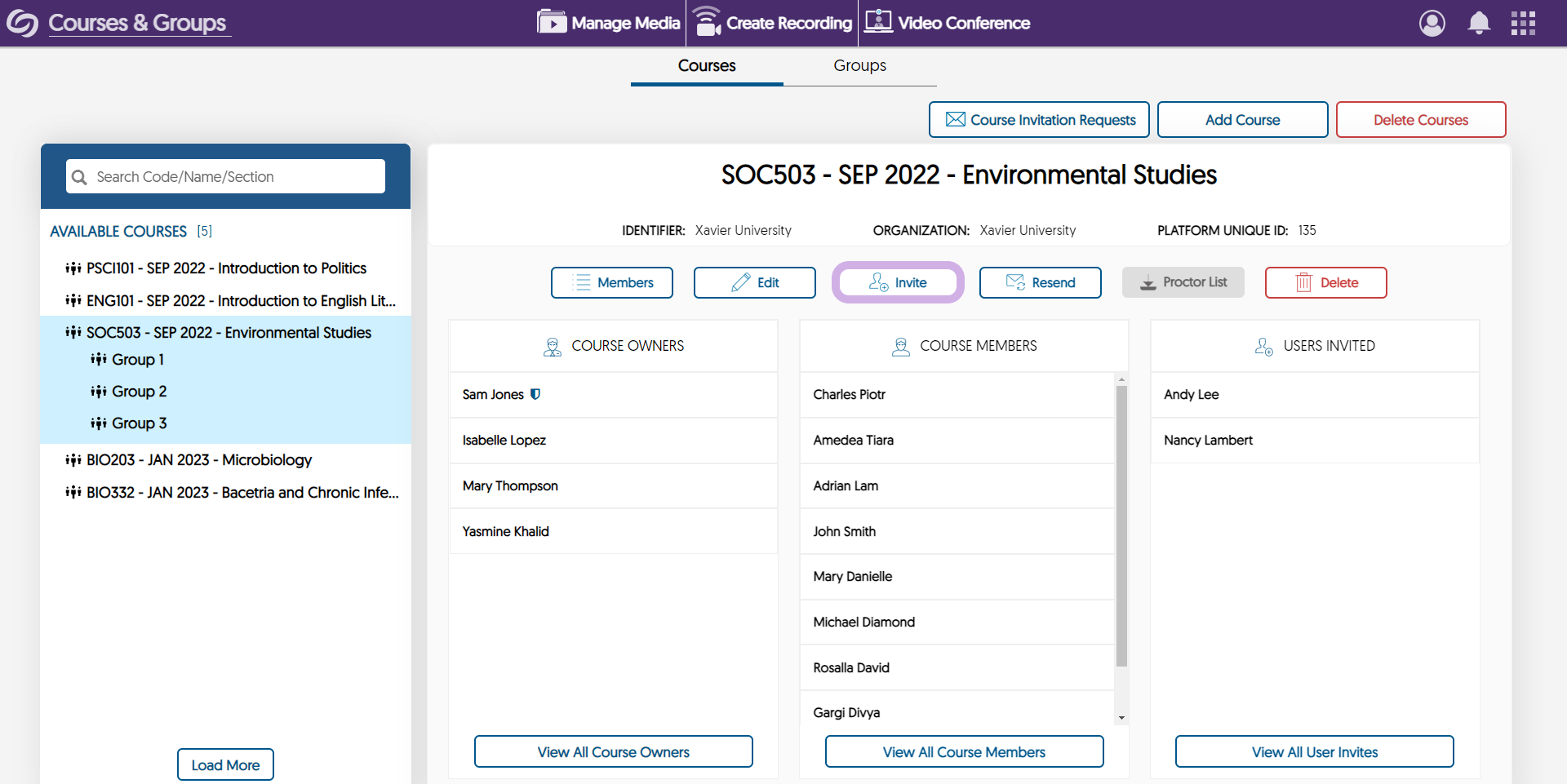The height and width of the screenshot is (784, 1567).
Task: Click the group icon next to BIO203 course
Action: click(x=73, y=460)
